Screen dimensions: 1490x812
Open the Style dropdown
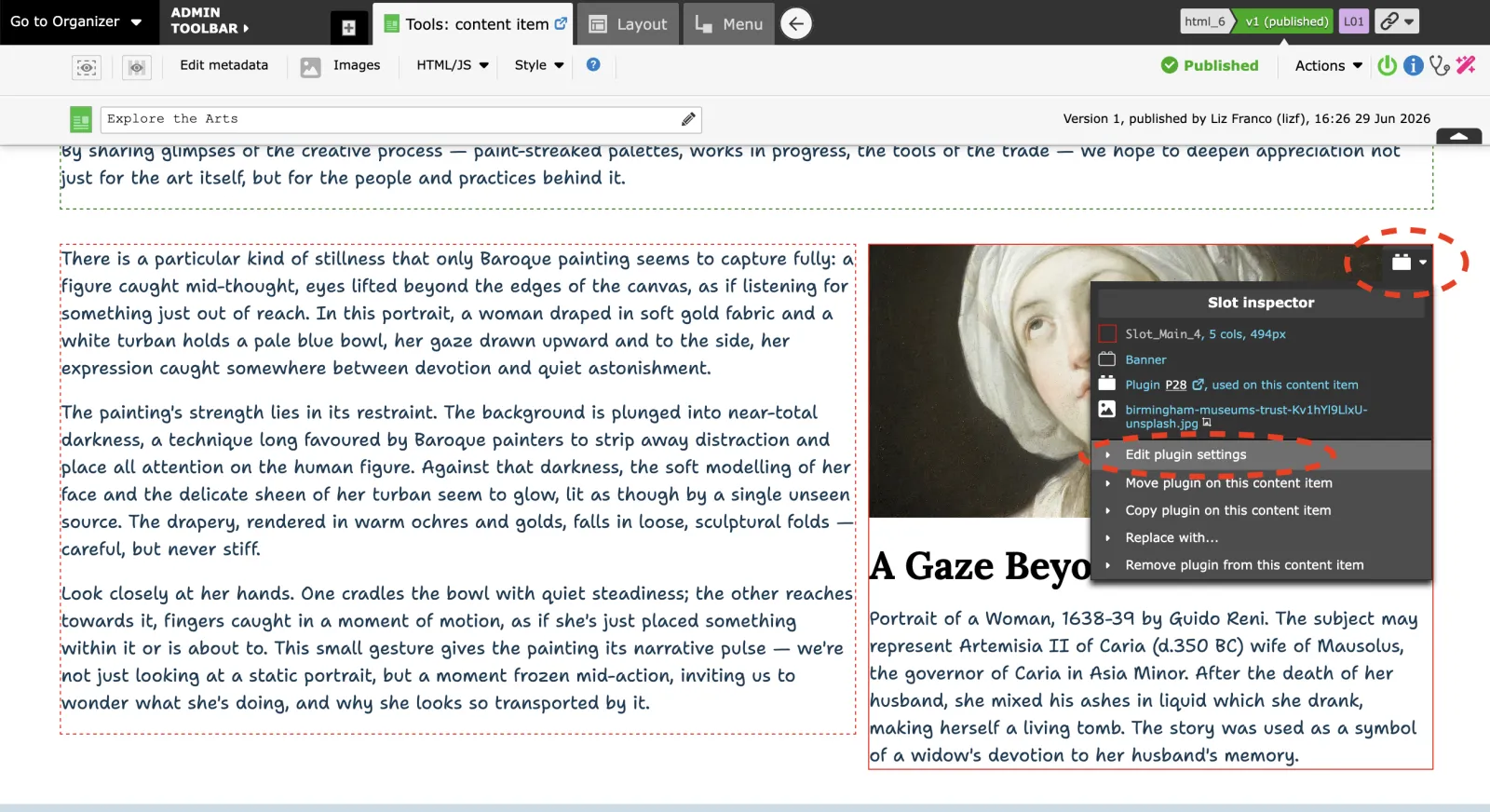pyautogui.click(x=539, y=65)
